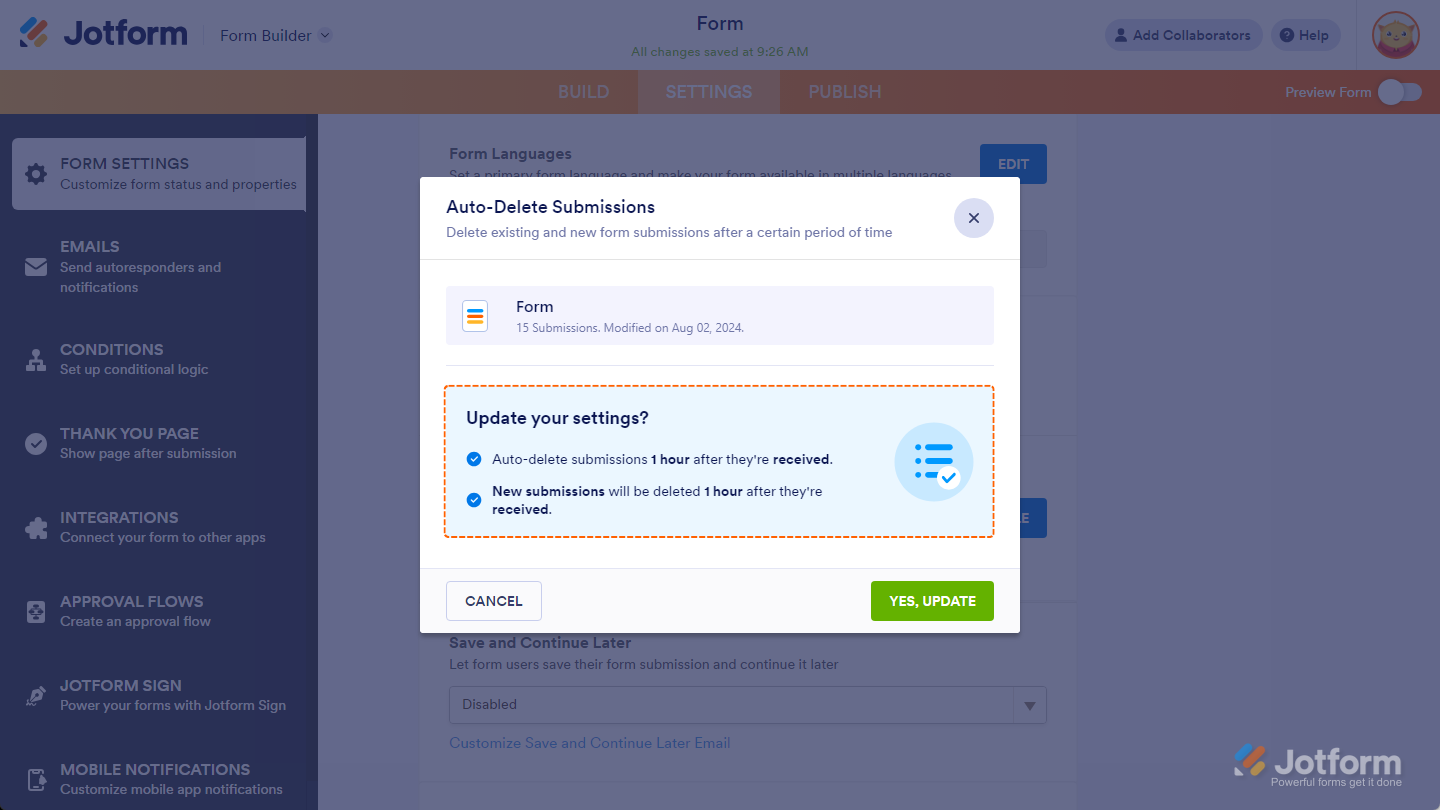The width and height of the screenshot is (1440, 810).
Task: Click the New submissions deletion checkmark
Action: pyautogui.click(x=474, y=500)
